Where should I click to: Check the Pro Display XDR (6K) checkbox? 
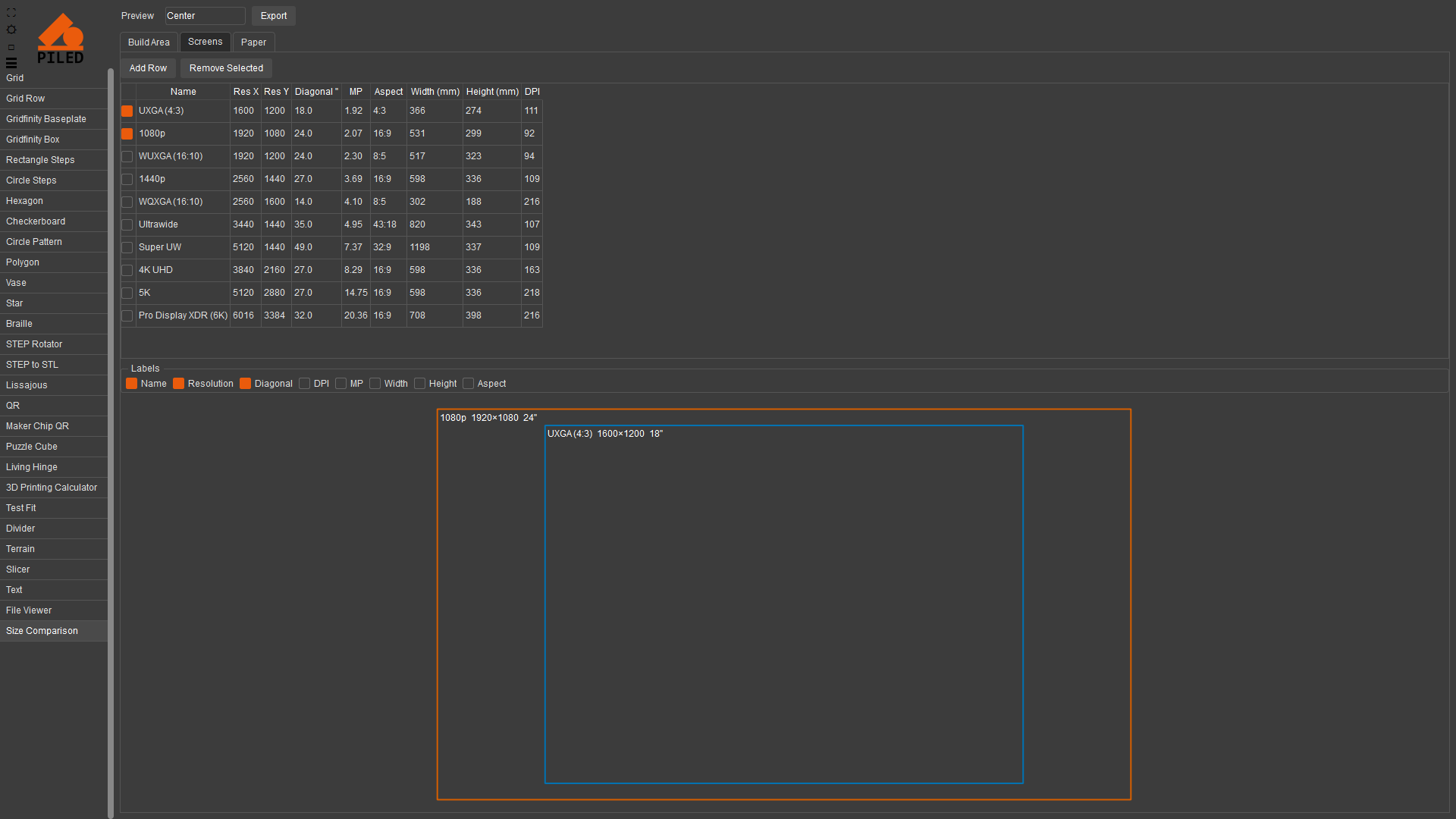click(127, 316)
